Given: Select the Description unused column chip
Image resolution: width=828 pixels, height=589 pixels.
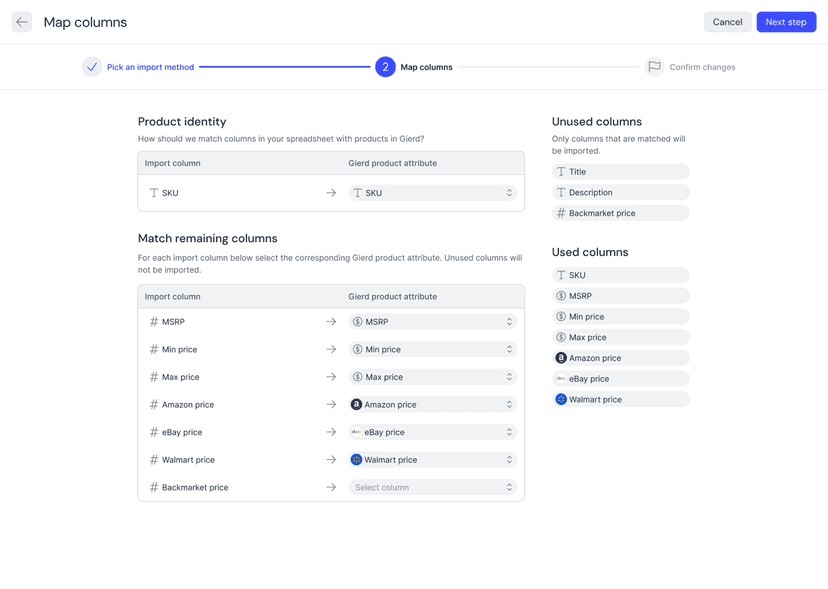Looking at the screenshot, I should click(620, 192).
